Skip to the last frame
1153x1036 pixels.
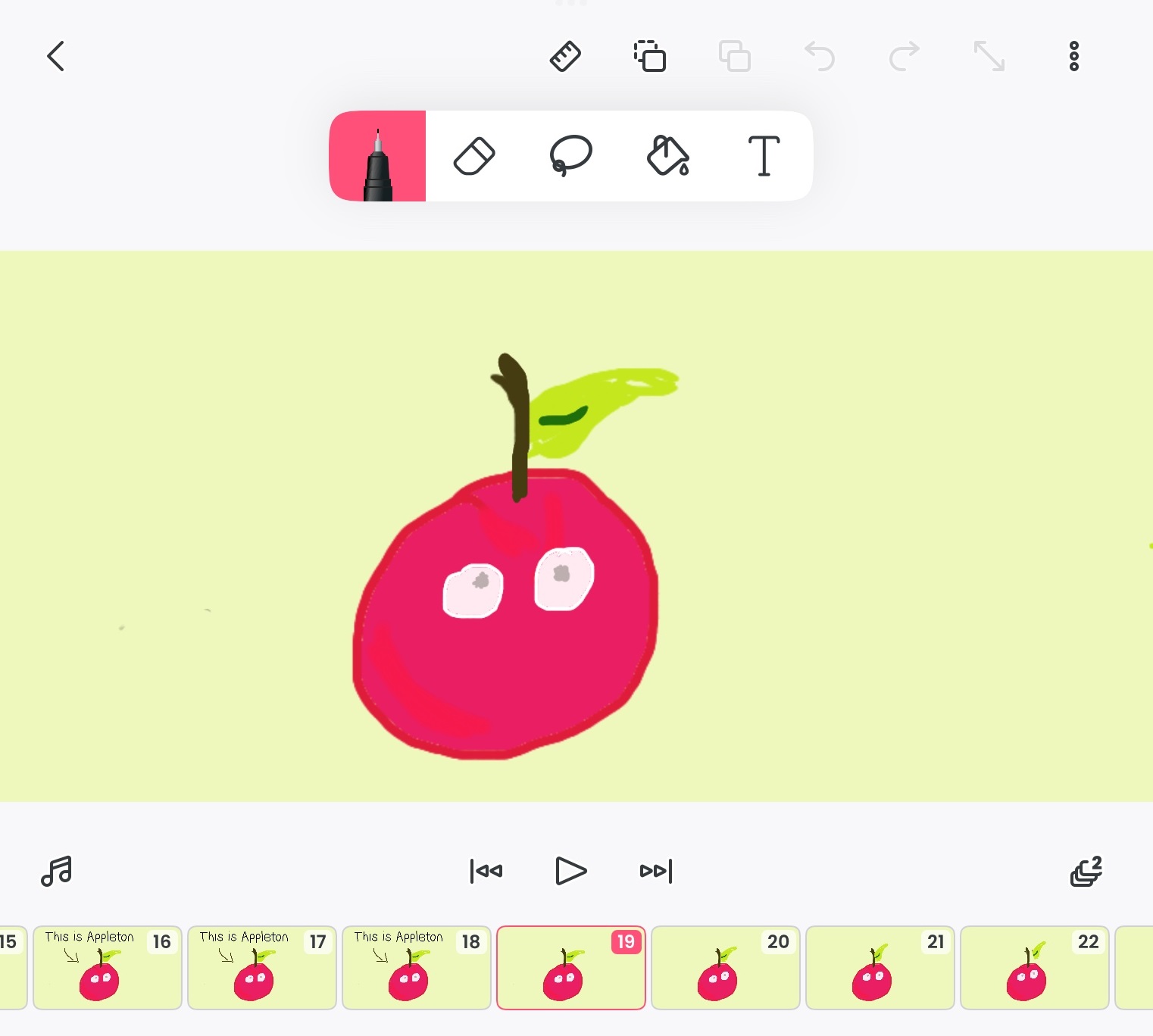(x=656, y=871)
